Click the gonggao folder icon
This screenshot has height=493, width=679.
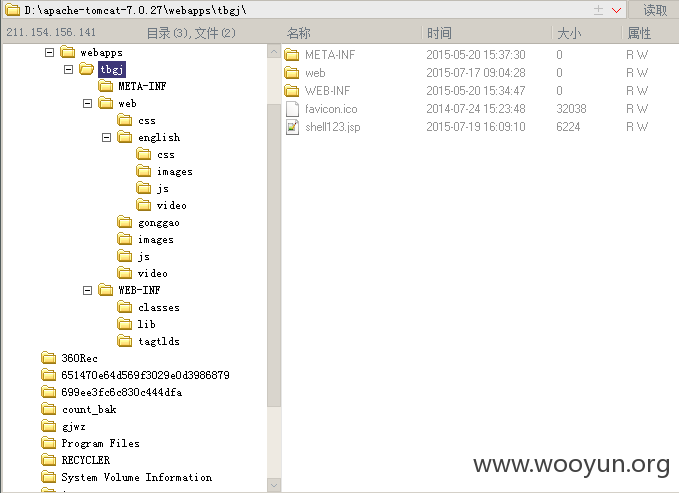tap(125, 222)
